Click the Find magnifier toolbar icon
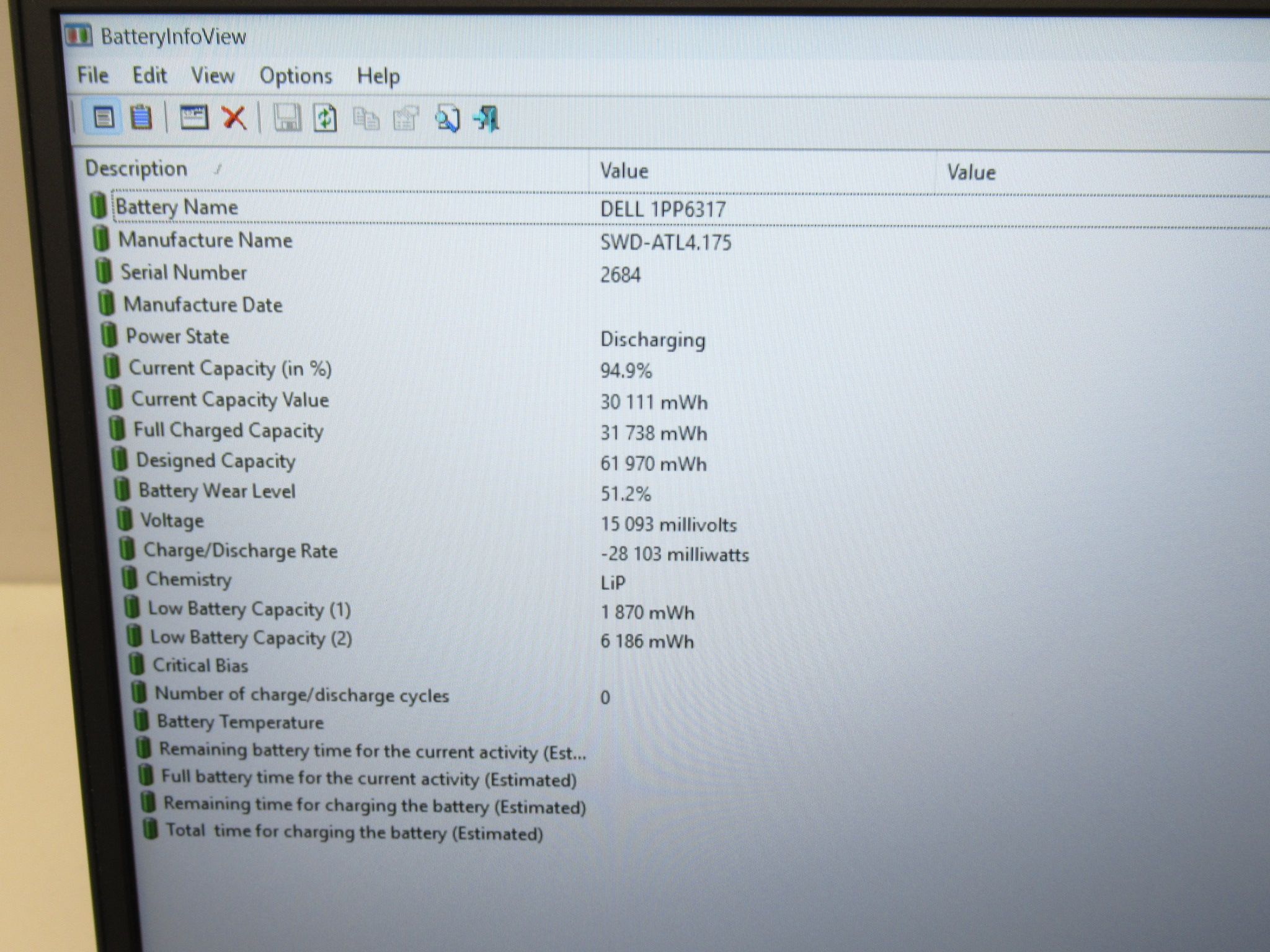 click(448, 118)
